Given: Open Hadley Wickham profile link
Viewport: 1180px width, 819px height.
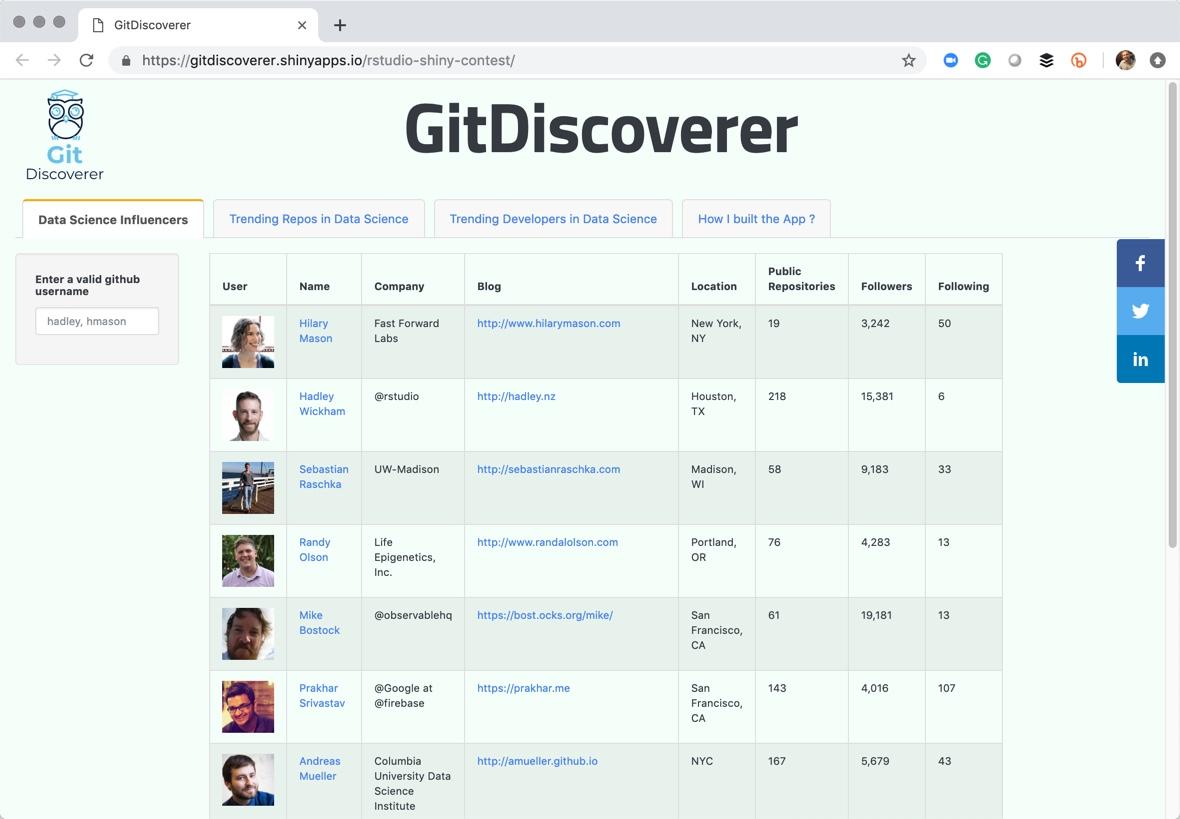Looking at the screenshot, I should pyautogui.click(x=322, y=404).
